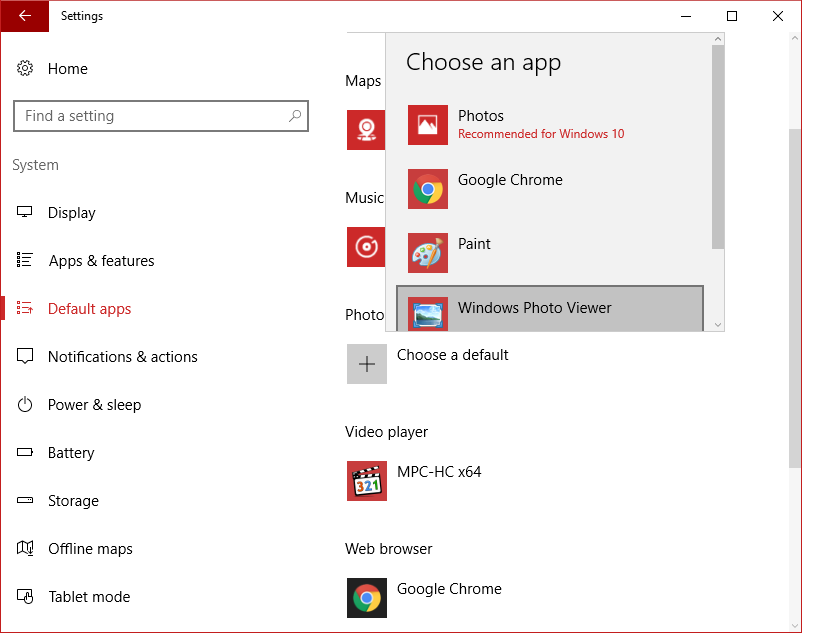Image resolution: width=819 pixels, height=633 pixels.
Task: Select the Storage settings page
Action: tap(73, 501)
